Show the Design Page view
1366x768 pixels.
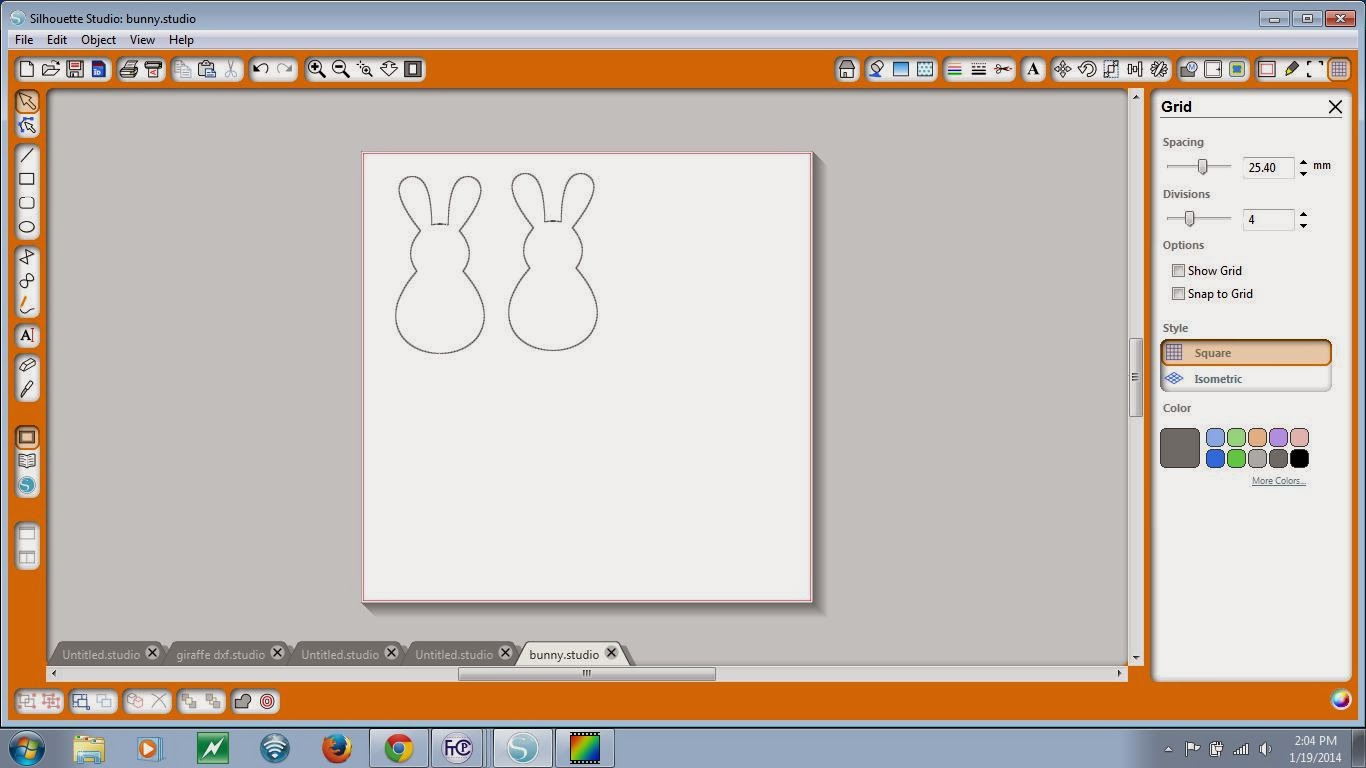[27, 437]
